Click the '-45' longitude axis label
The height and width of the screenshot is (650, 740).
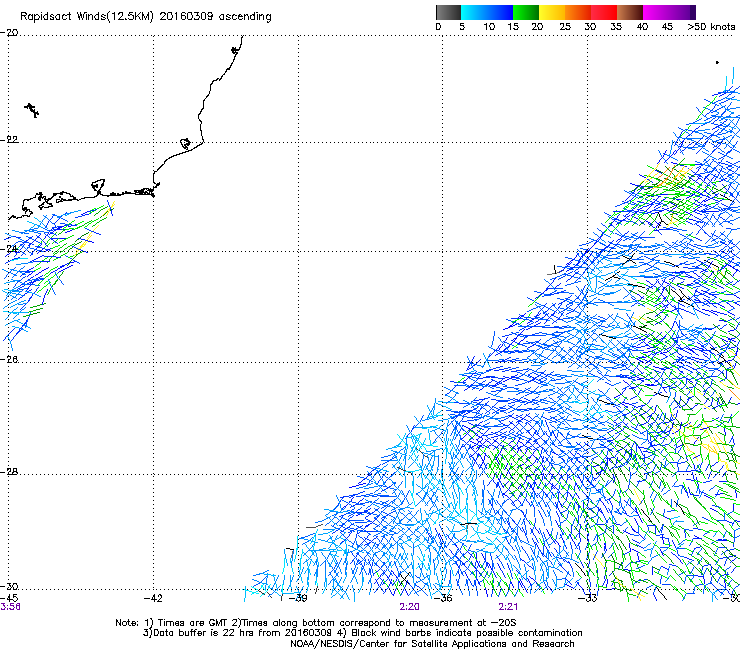tap(9, 598)
